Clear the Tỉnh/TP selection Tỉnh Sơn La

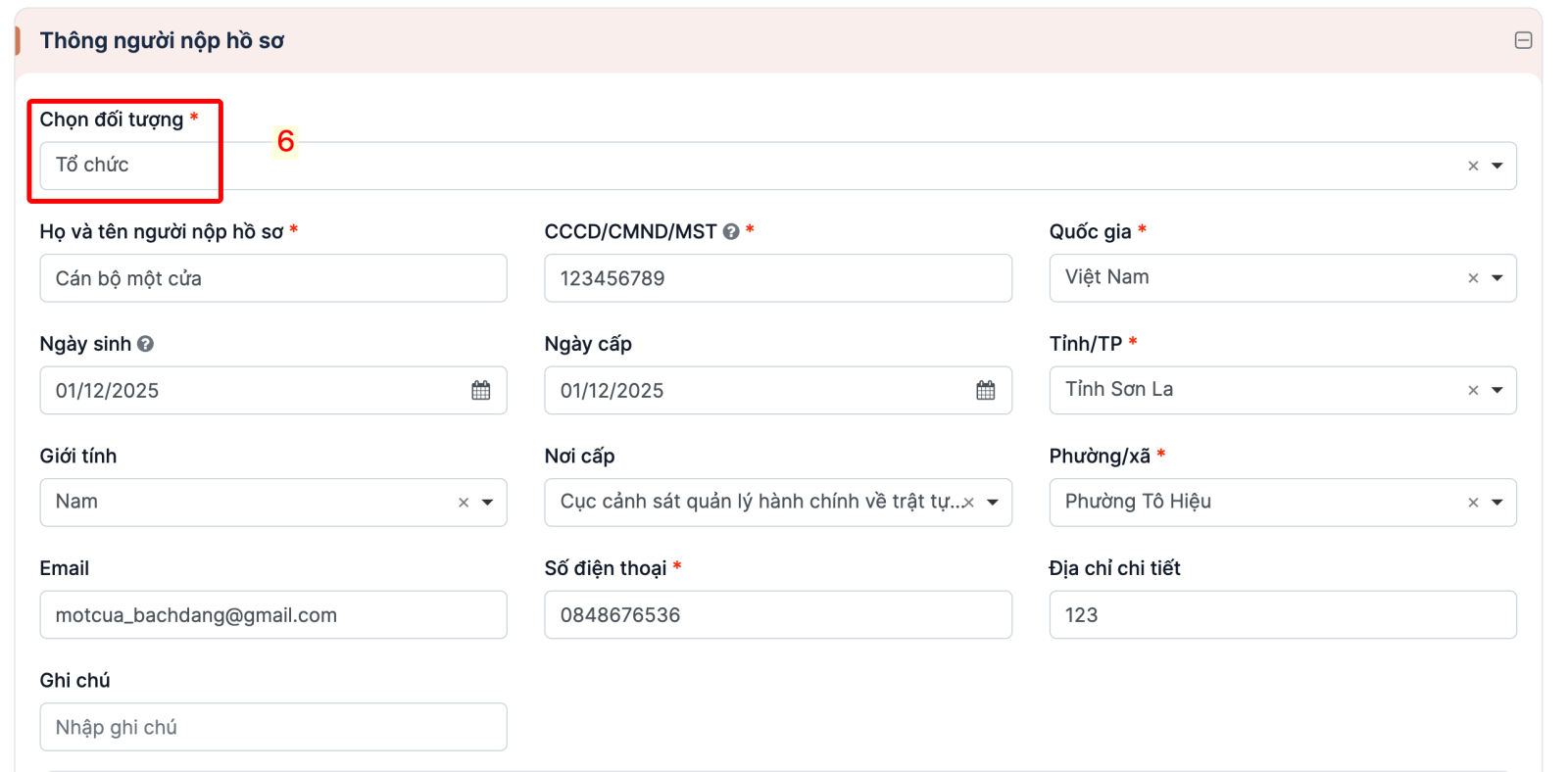tap(1473, 390)
